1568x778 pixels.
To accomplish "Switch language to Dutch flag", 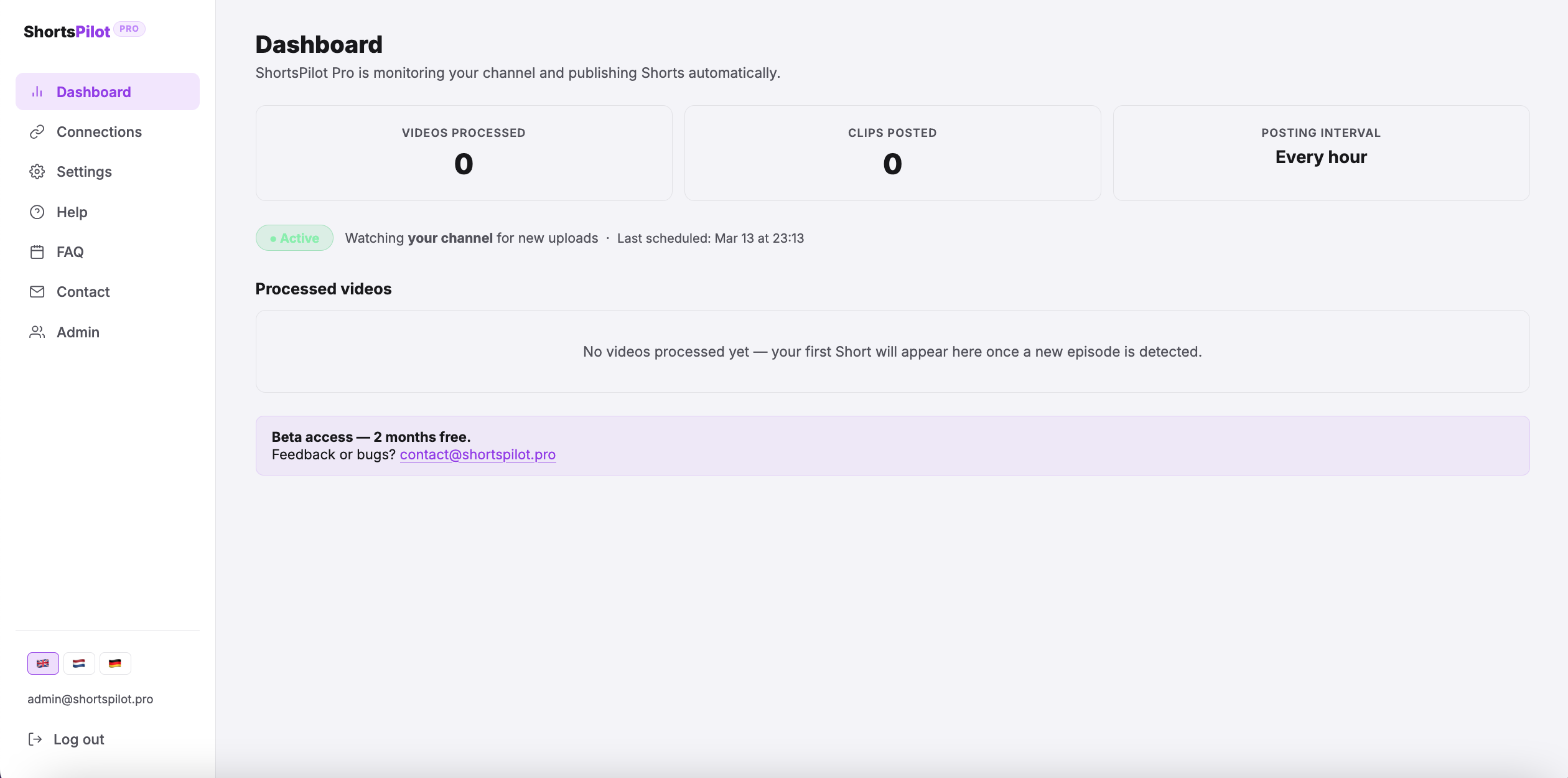I will (79, 663).
